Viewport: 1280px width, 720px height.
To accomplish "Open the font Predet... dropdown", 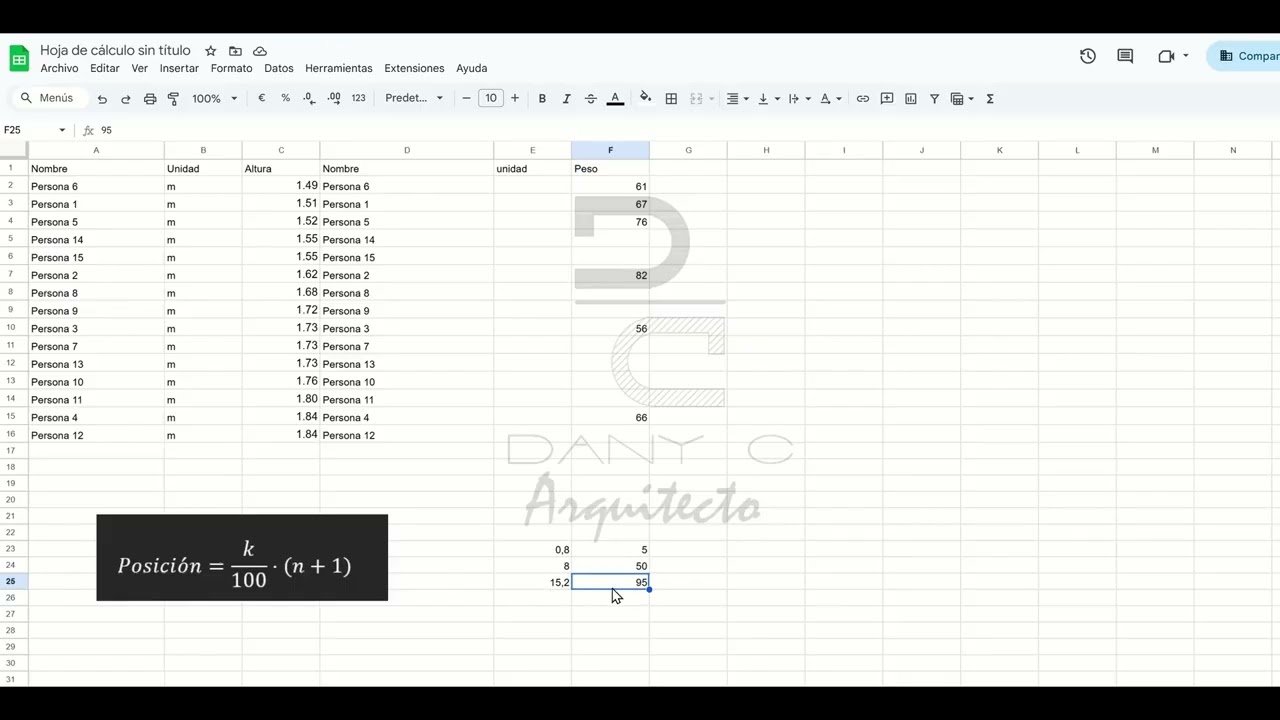I will point(414,98).
